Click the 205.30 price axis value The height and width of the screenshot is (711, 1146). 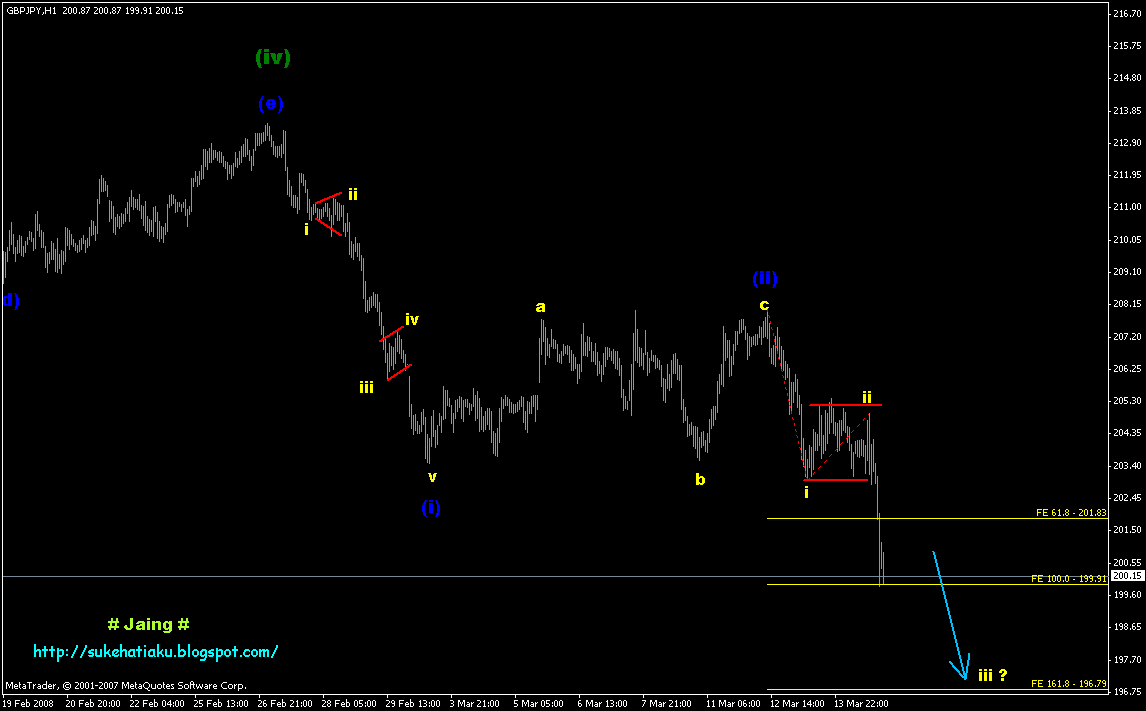coord(1126,401)
